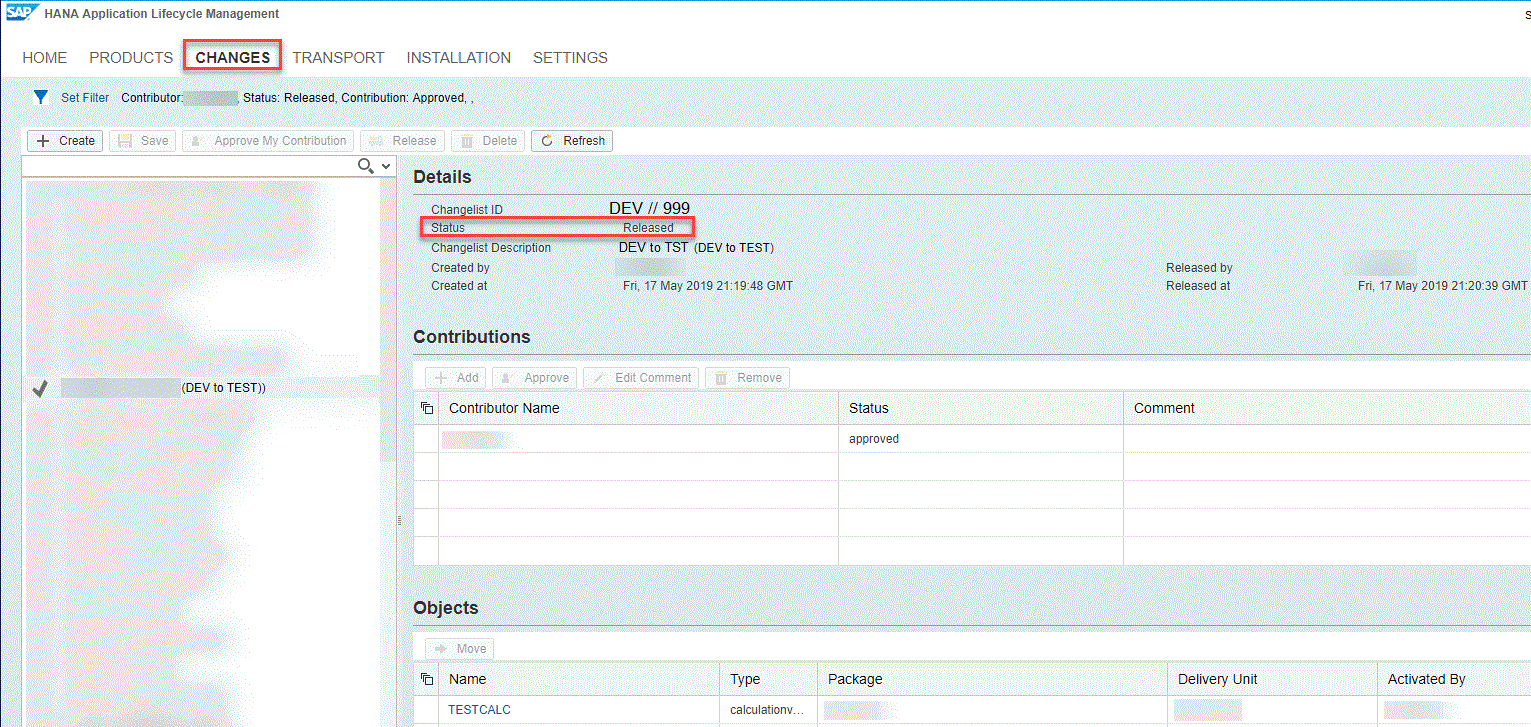Focus the changelist search field
The image size is (1531, 727).
click(x=190, y=165)
